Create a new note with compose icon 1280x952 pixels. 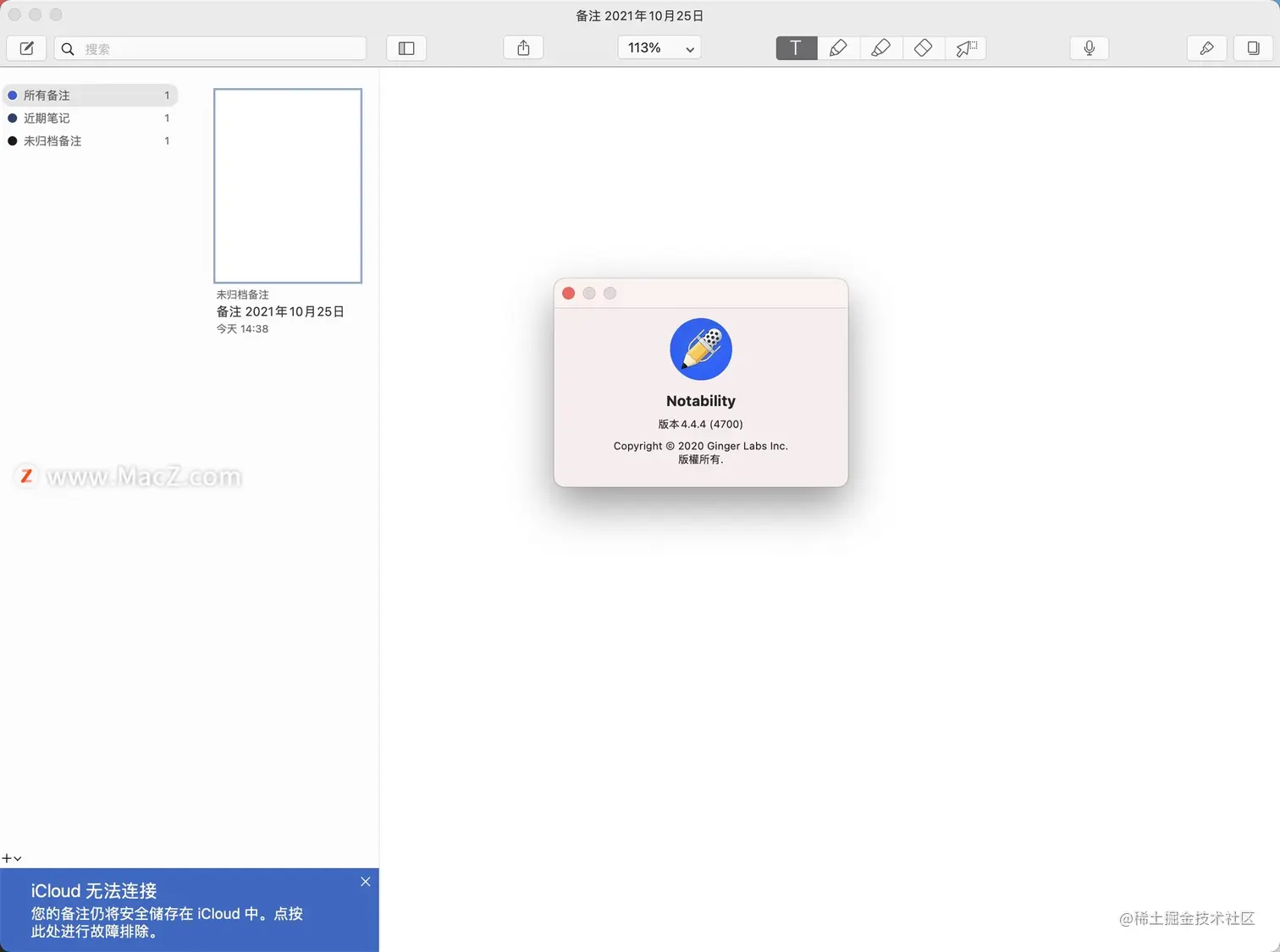click(x=26, y=48)
